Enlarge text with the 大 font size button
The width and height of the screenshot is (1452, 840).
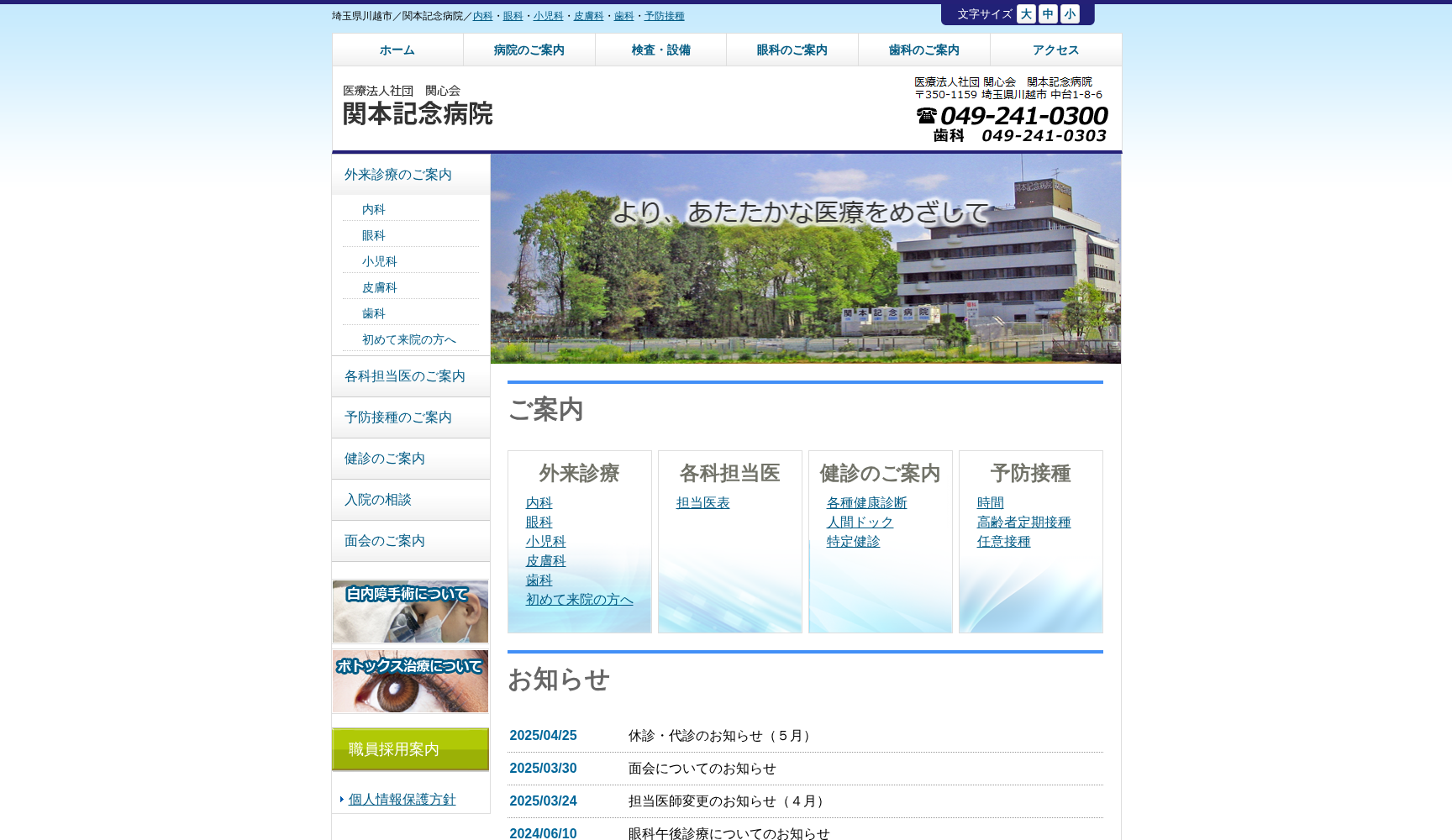tap(1025, 13)
